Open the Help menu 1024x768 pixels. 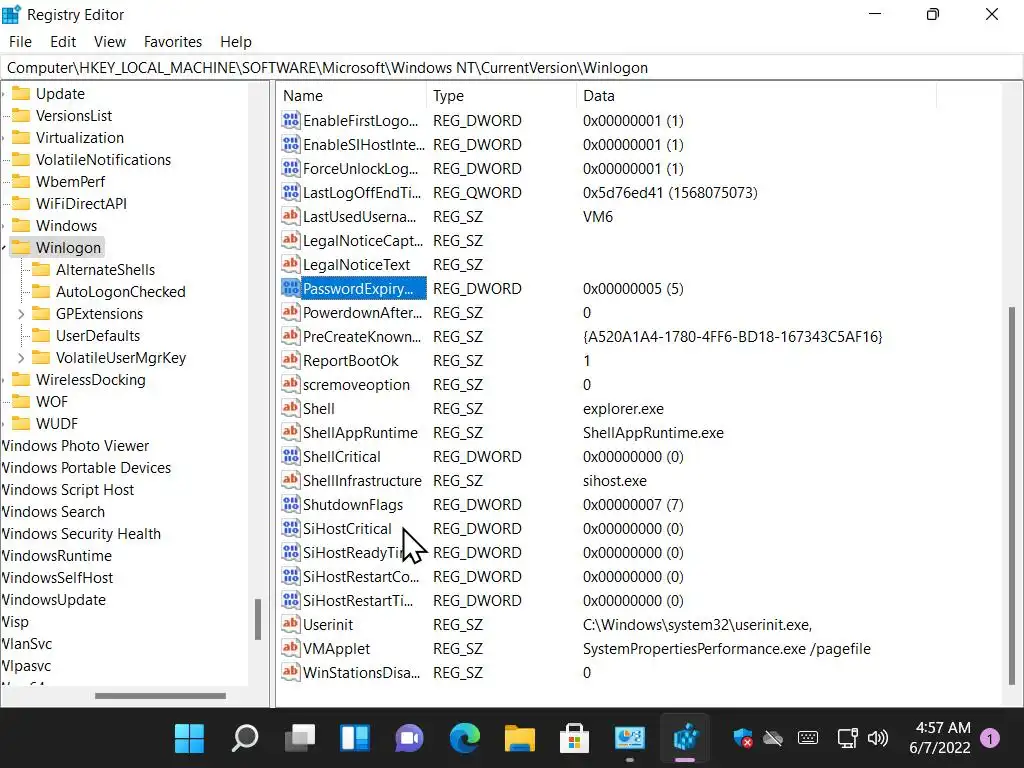pos(236,42)
